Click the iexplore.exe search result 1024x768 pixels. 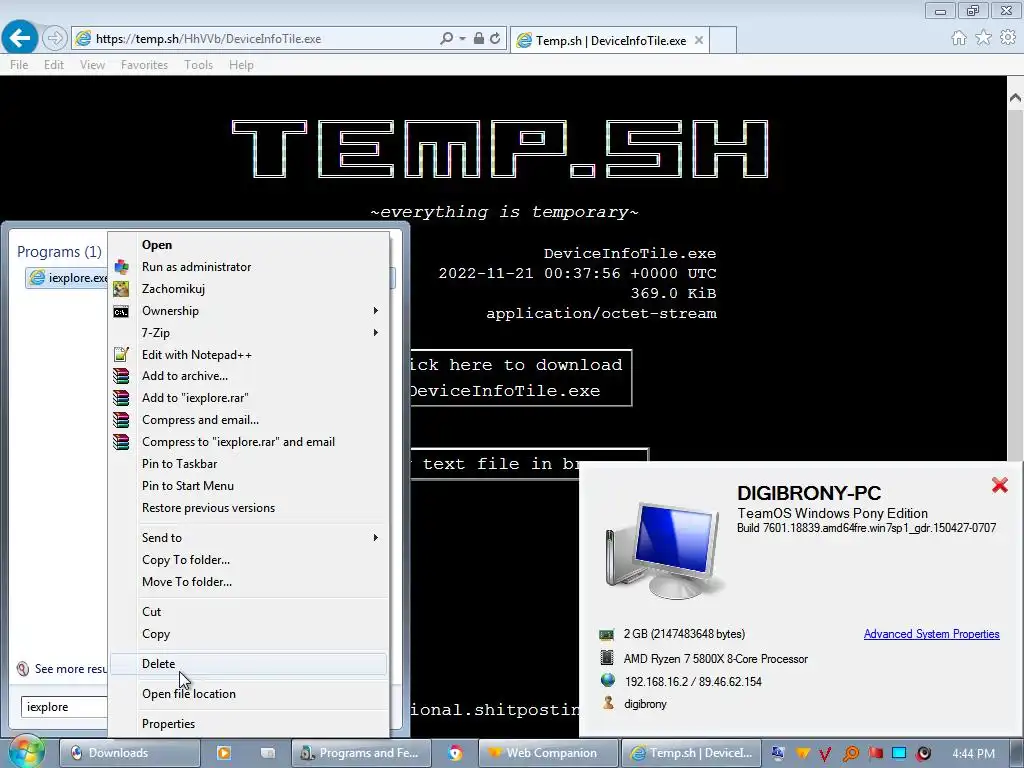[67, 278]
